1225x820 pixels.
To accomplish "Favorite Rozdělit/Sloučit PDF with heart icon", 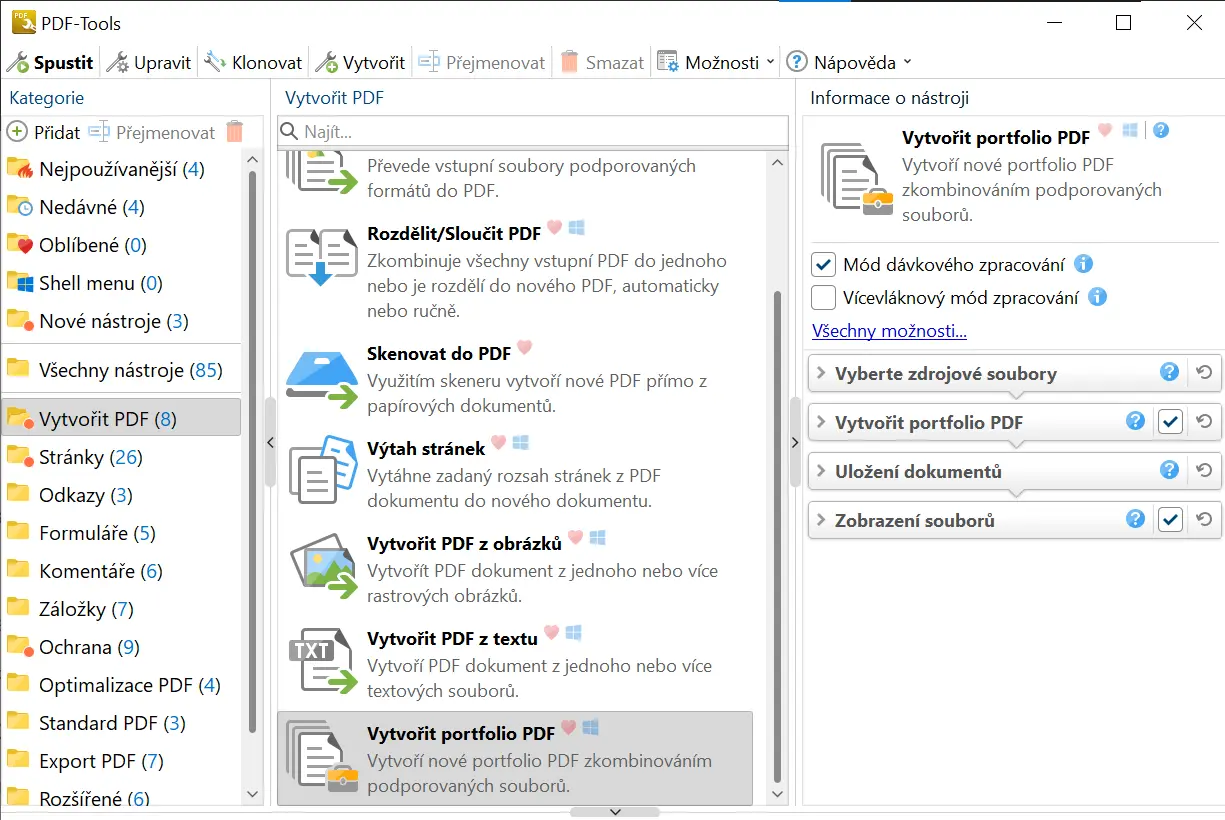I will [x=554, y=228].
